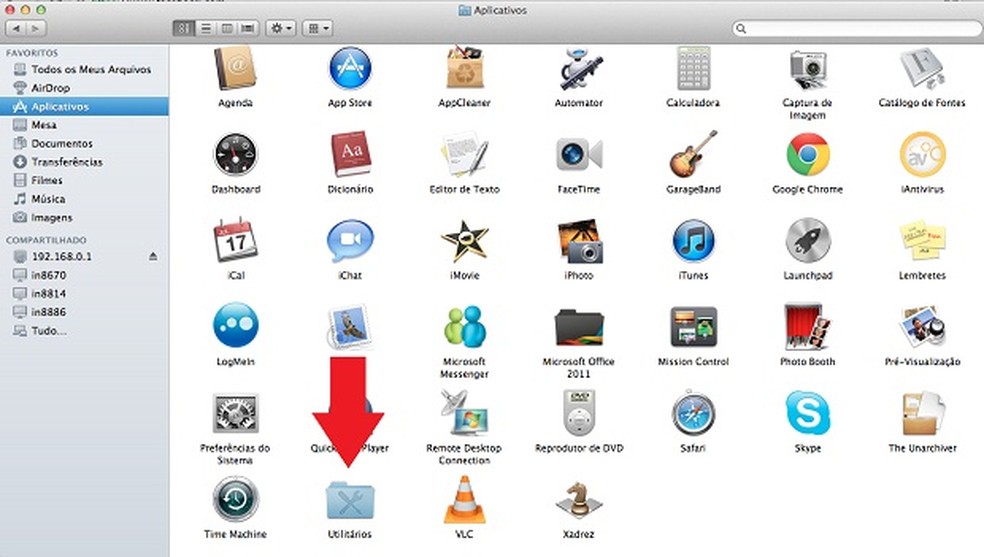Select Mission Control app icon
The width and height of the screenshot is (984, 557).
pyautogui.click(x=693, y=327)
